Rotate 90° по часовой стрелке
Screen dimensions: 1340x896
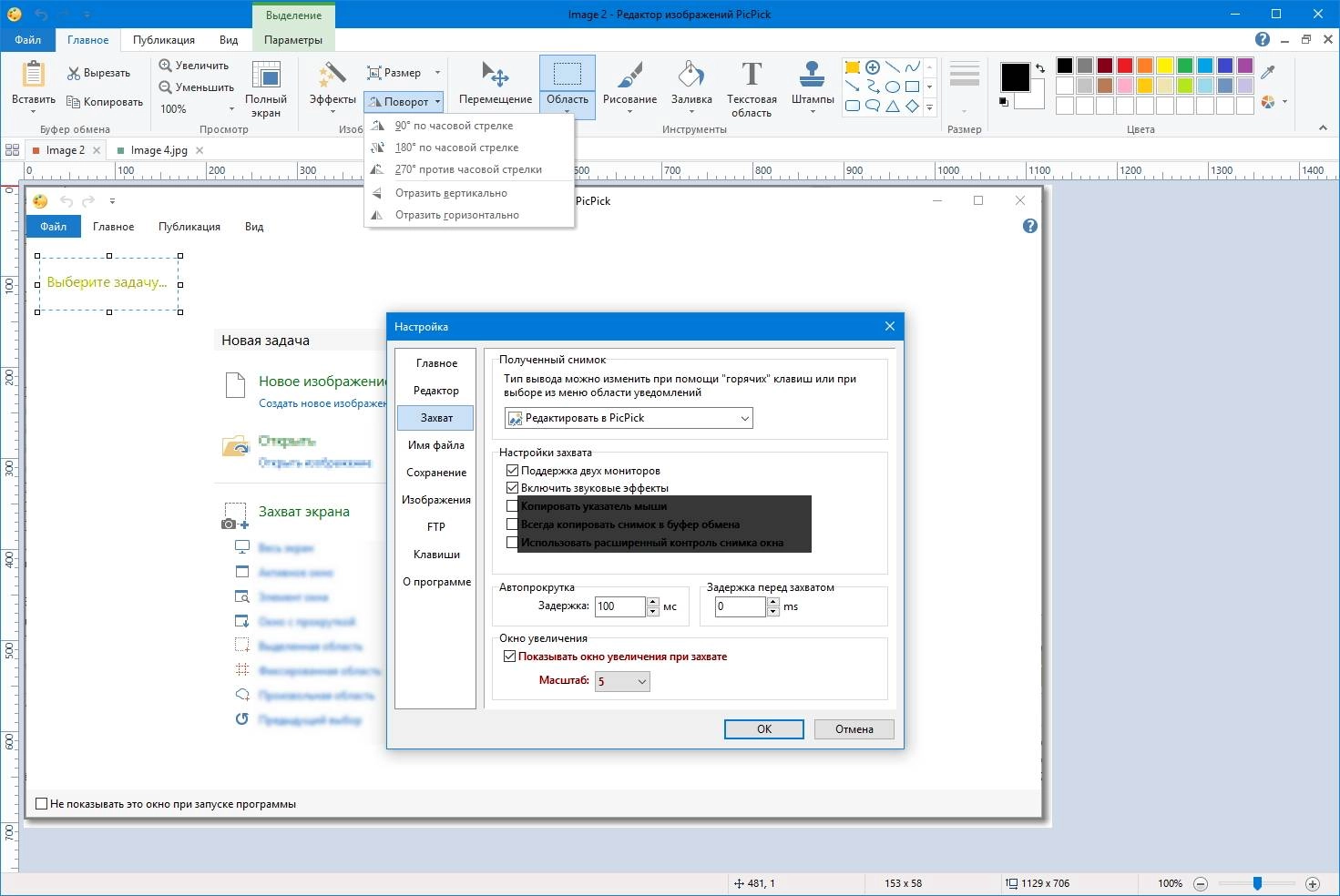point(469,126)
